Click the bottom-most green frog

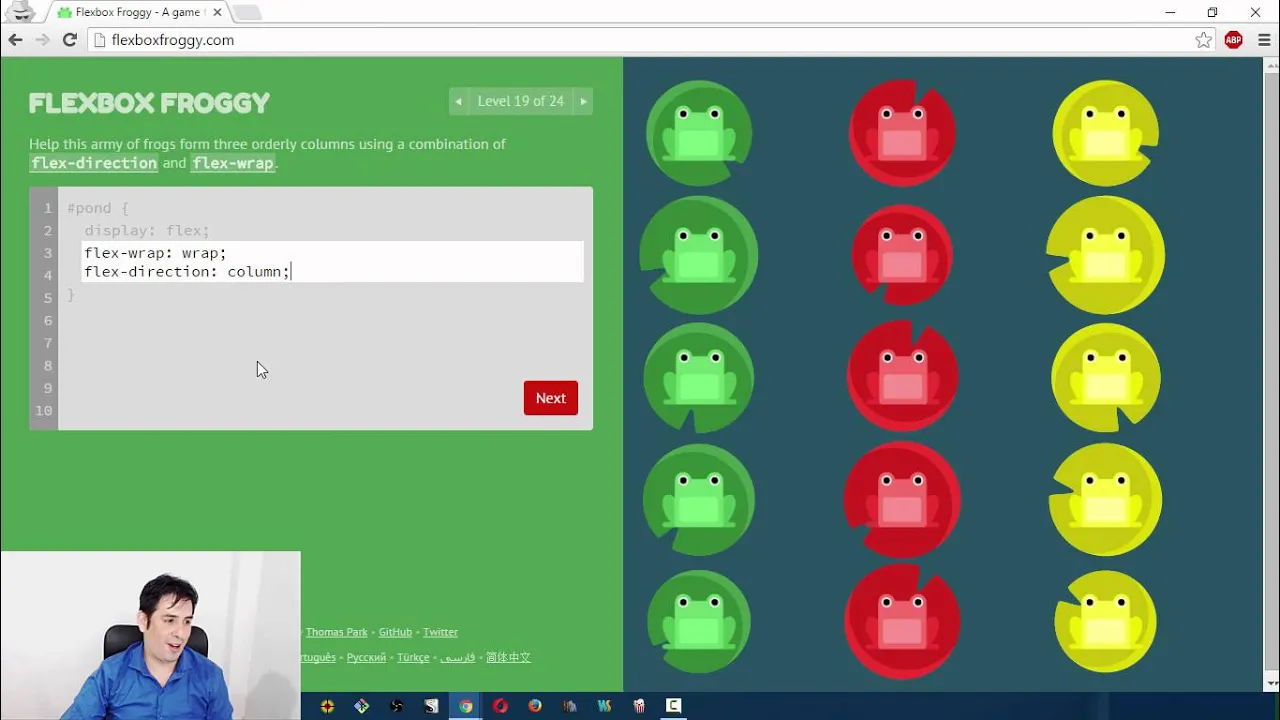[699, 621]
